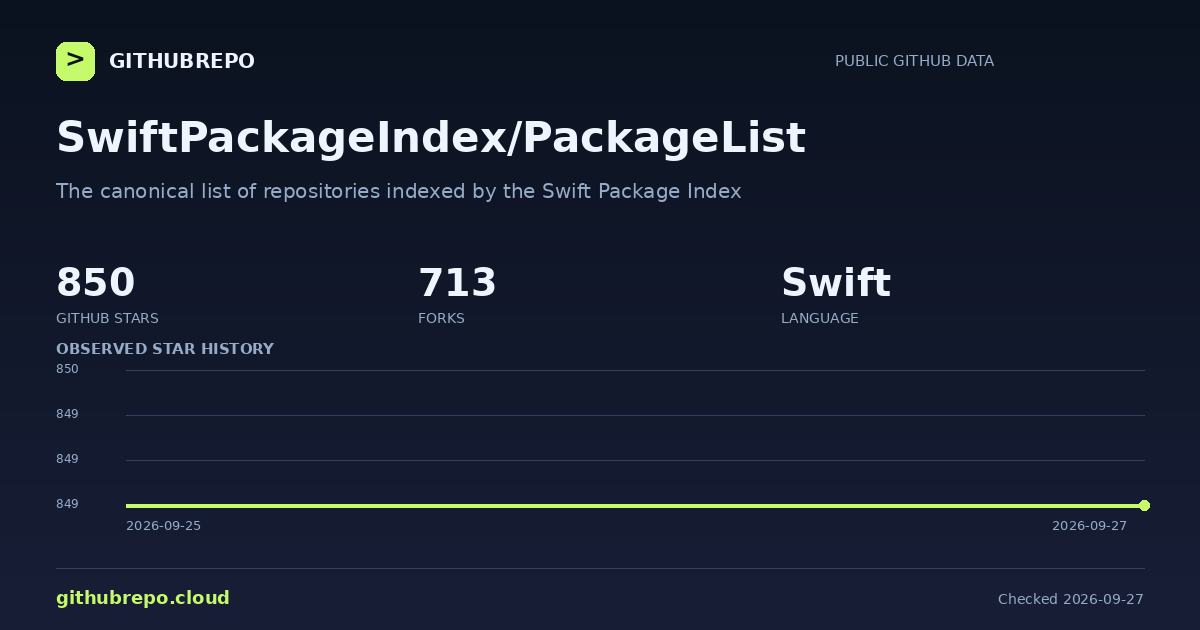Select the repository description text

tap(399, 191)
